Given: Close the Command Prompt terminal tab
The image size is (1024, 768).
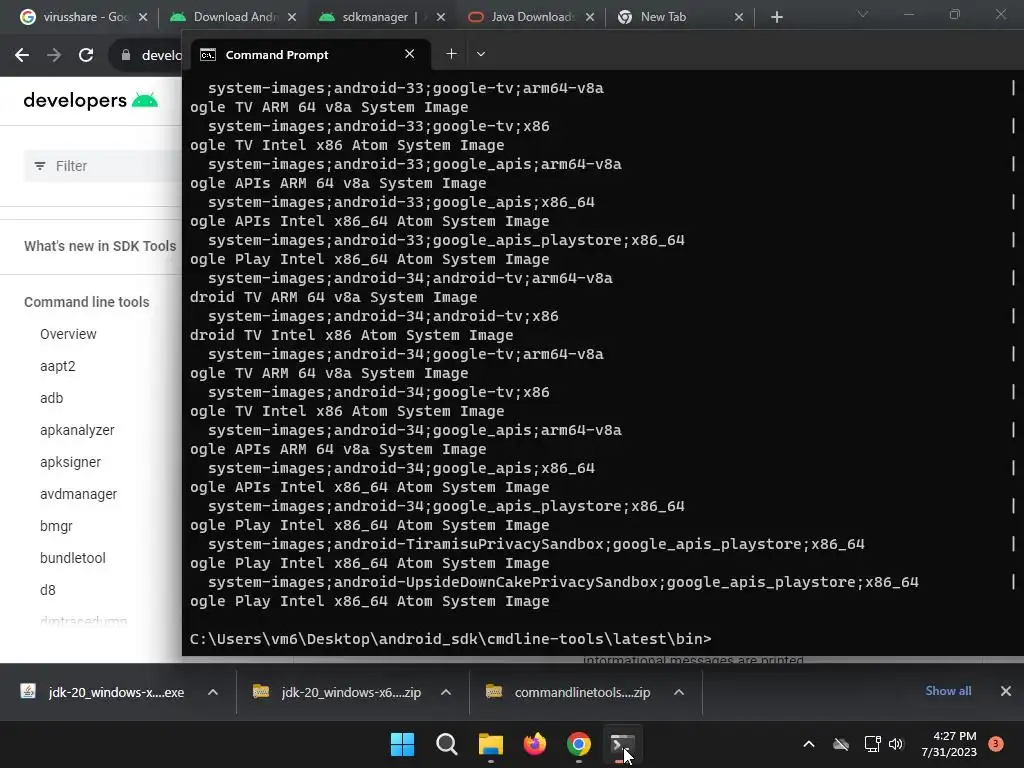Looking at the screenshot, I should point(409,54).
